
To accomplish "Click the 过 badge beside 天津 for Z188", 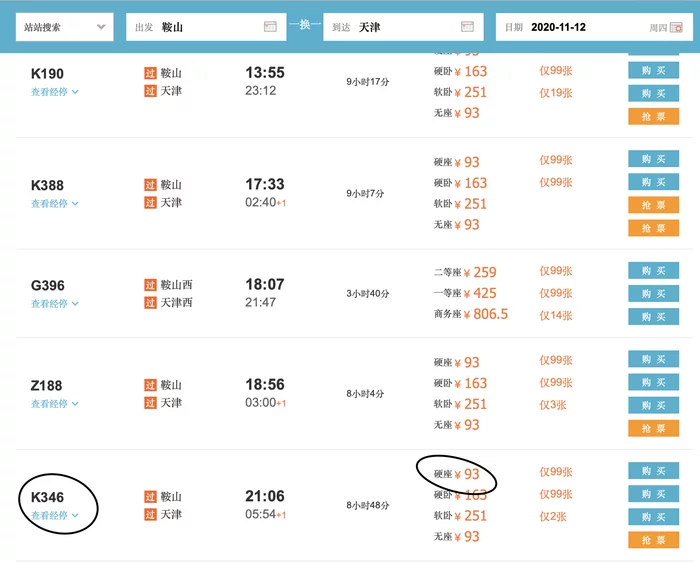I will pyautogui.click(x=150, y=403).
